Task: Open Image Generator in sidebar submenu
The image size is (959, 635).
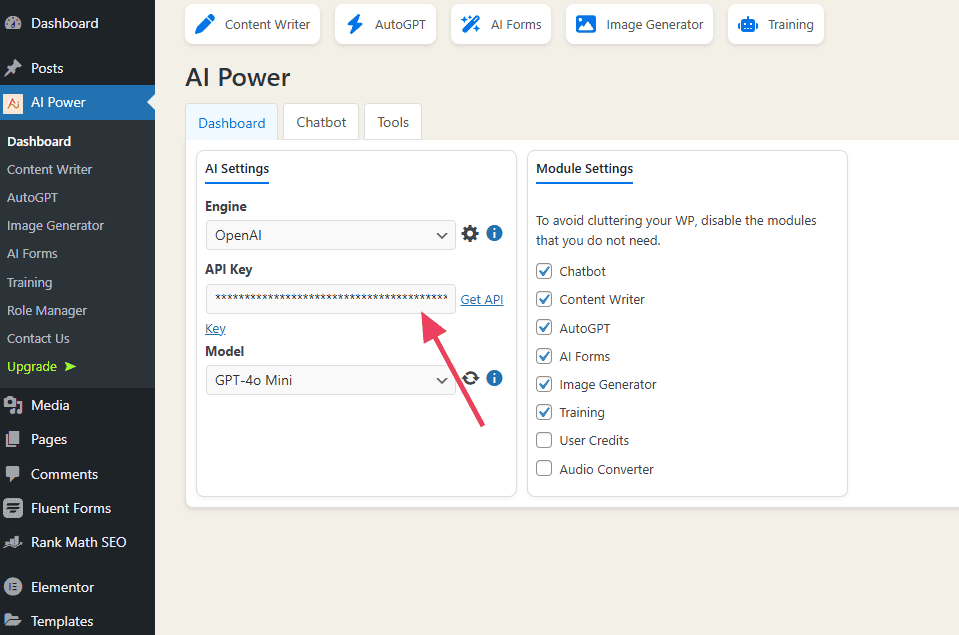Action: 56,226
